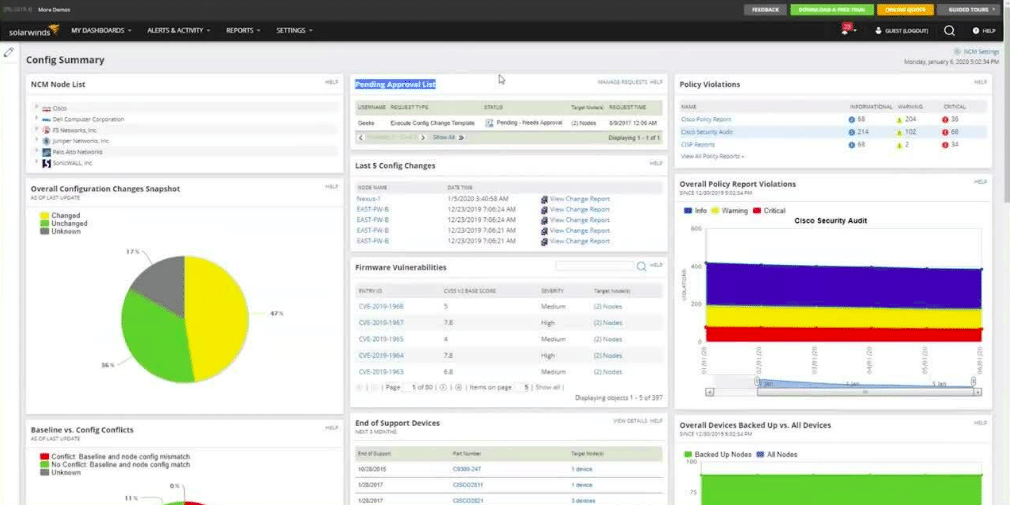Image resolution: width=1010 pixels, height=505 pixels.
Task: Click the SonicWALL vendor icon
Action: (x=46, y=163)
